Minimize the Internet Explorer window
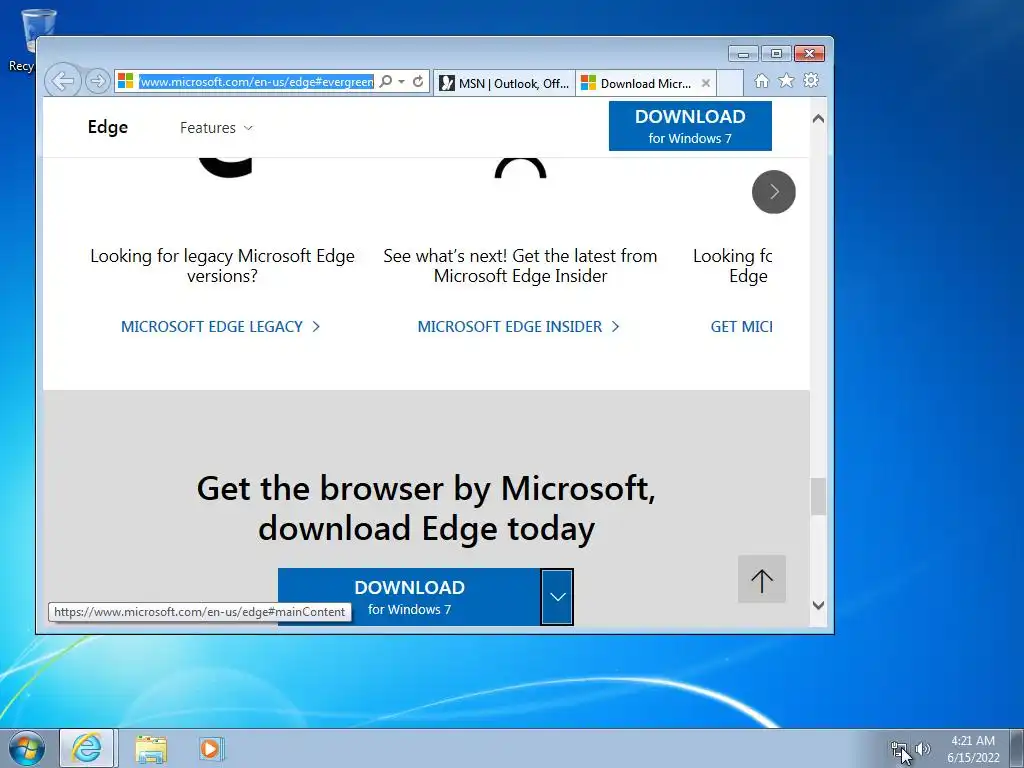 pyautogui.click(x=743, y=54)
